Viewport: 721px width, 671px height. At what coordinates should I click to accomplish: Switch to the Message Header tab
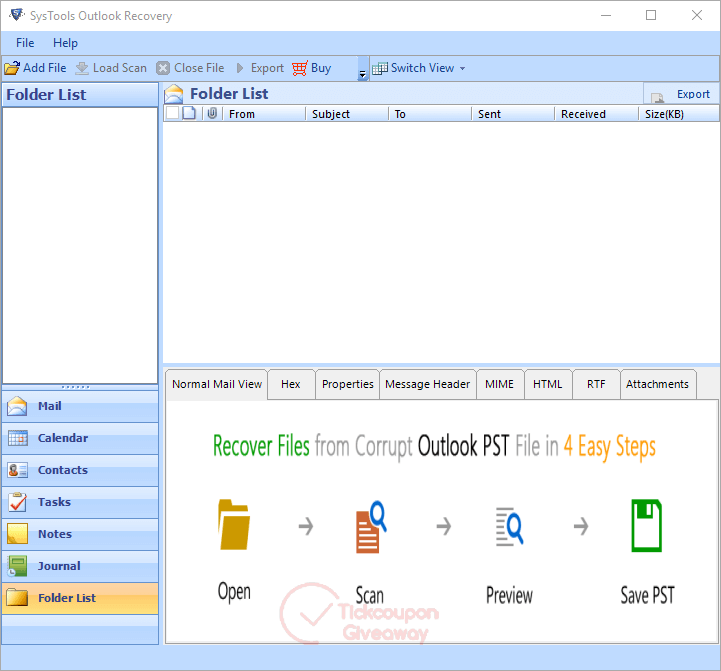[x=428, y=384]
